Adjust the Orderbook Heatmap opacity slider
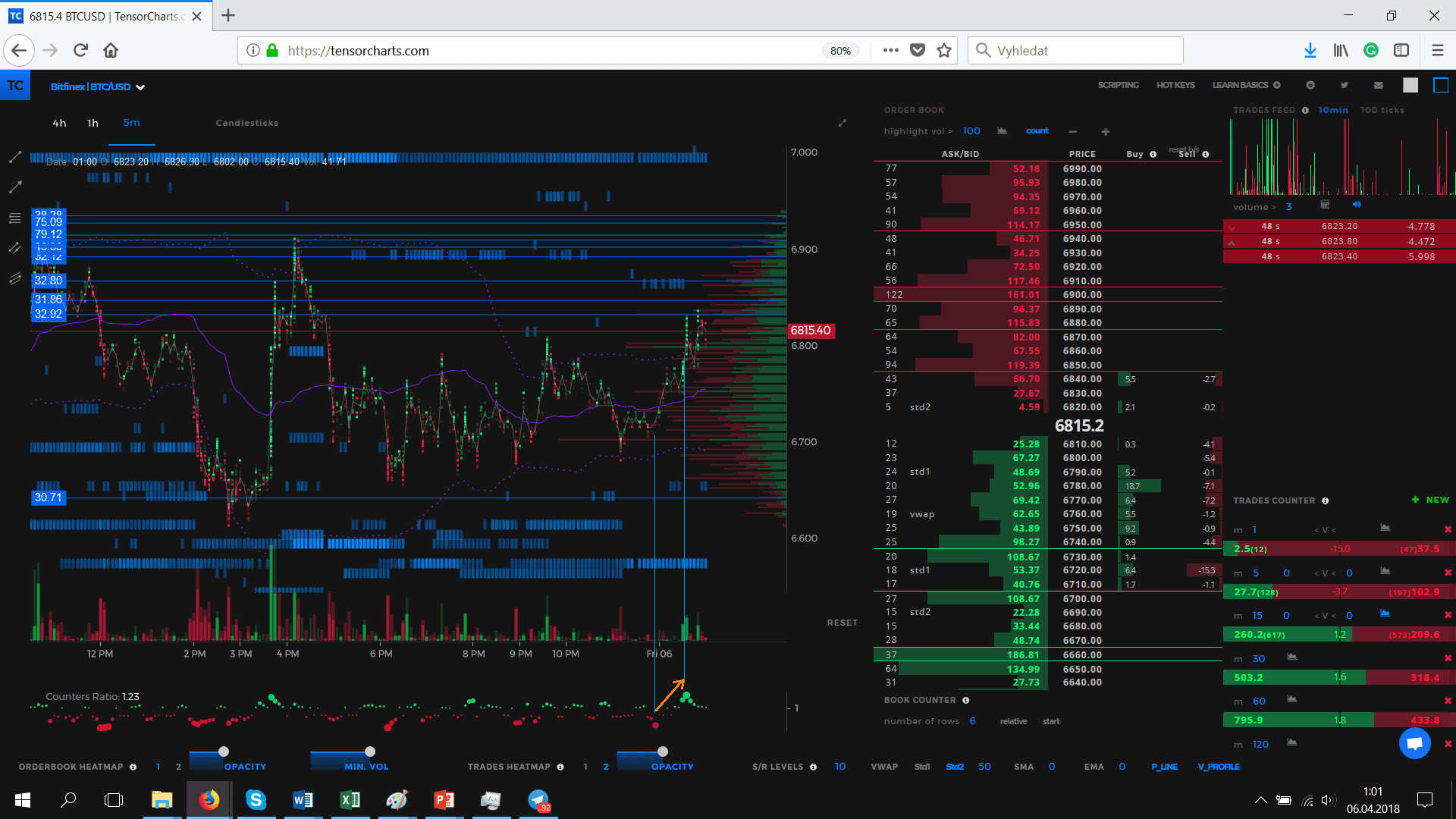The image size is (1456, 819). tap(222, 752)
